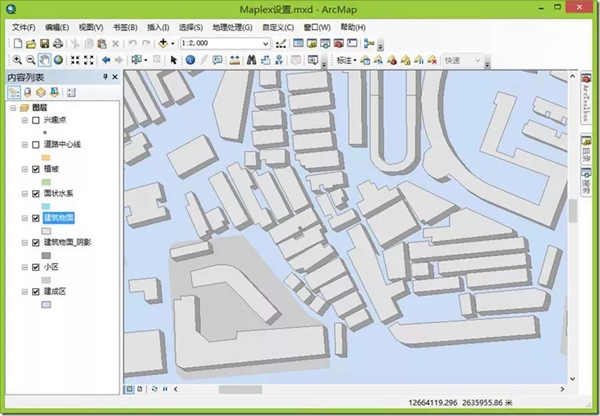Click the 建筑物面_阴影 dark gray swatch

(46, 256)
